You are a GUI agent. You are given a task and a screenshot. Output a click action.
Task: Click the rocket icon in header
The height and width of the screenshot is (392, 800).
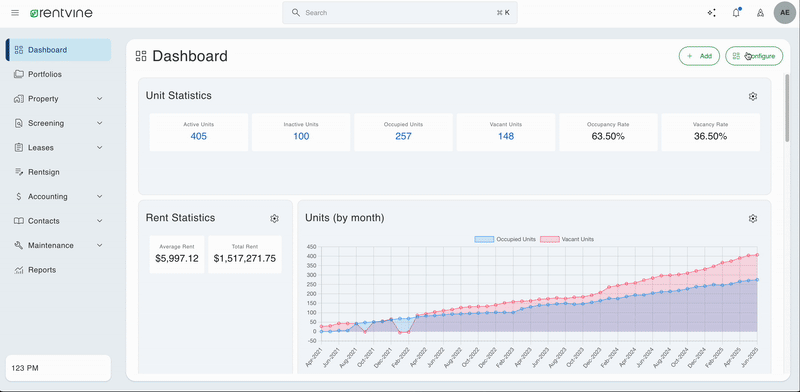(x=760, y=13)
